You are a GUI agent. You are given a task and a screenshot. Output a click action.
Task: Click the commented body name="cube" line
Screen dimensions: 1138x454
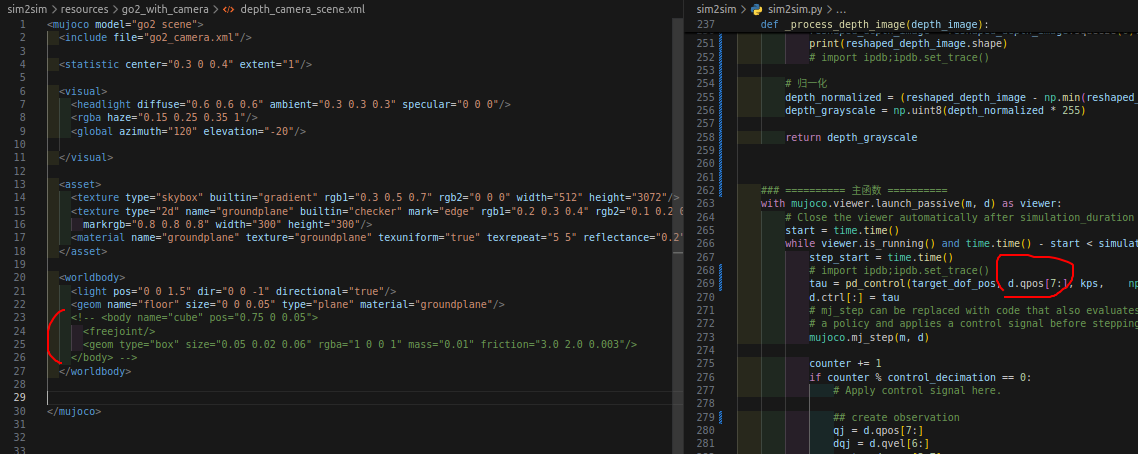pos(194,318)
